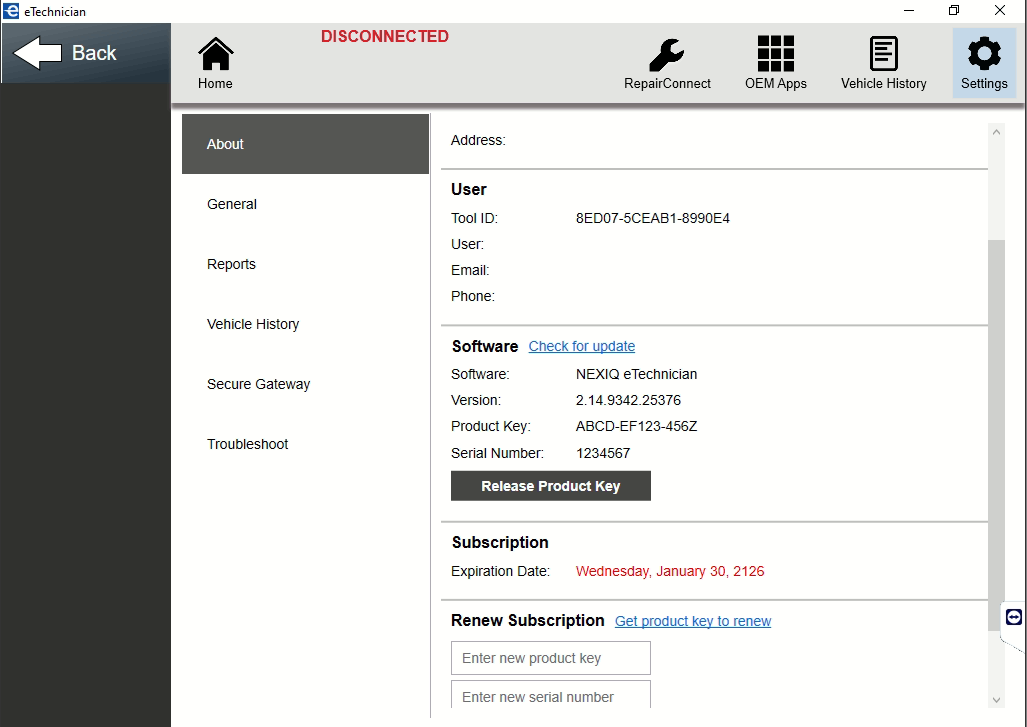This screenshot has height=727, width=1027.
Task: Click the new product key input field
Action: pos(550,657)
